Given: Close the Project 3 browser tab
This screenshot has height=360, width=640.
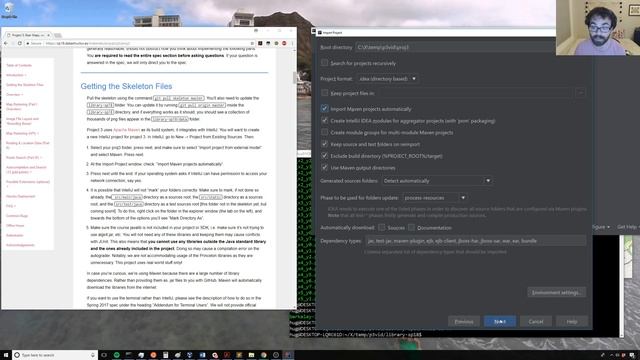Looking at the screenshot, I should [48, 35].
